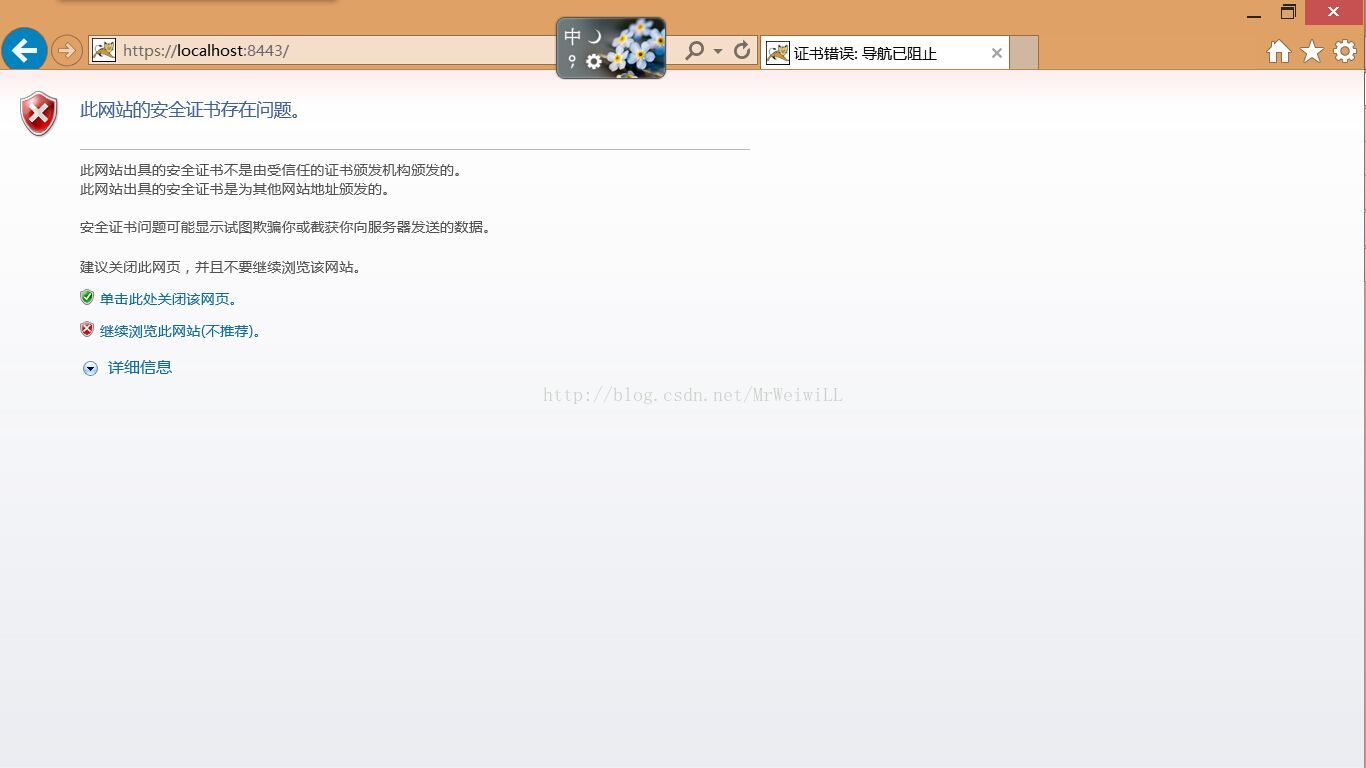Click the Forward navigation arrow
The image size is (1366, 768).
[x=67, y=50]
